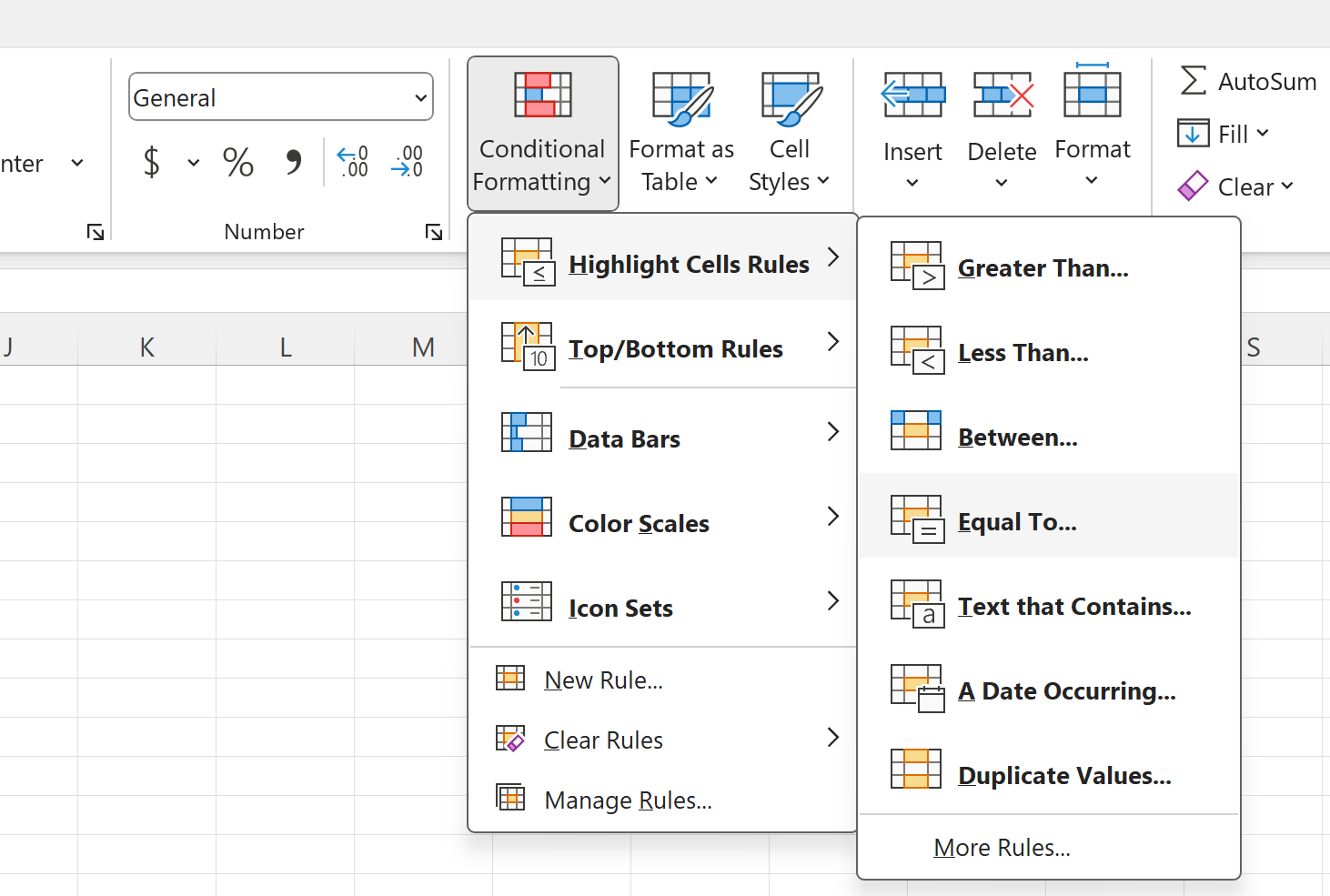Open the Color Scales submenu
The width and height of the screenshot is (1330, 896).
click(638, 523)
